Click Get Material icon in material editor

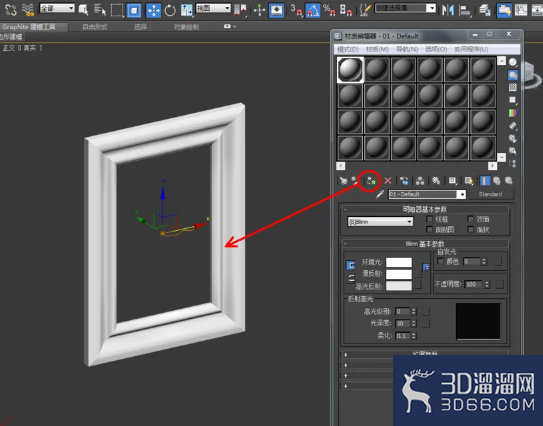point(343,181)
